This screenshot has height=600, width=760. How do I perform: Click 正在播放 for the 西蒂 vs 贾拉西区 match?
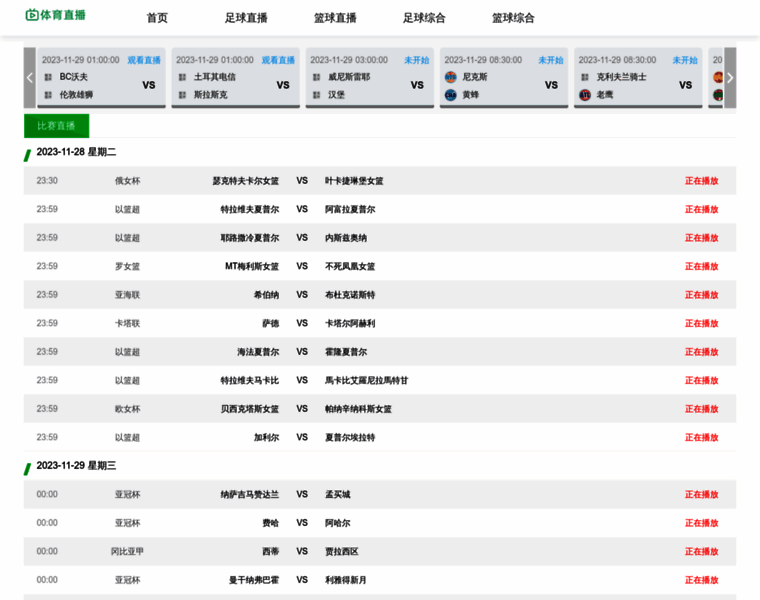[701, 552]
